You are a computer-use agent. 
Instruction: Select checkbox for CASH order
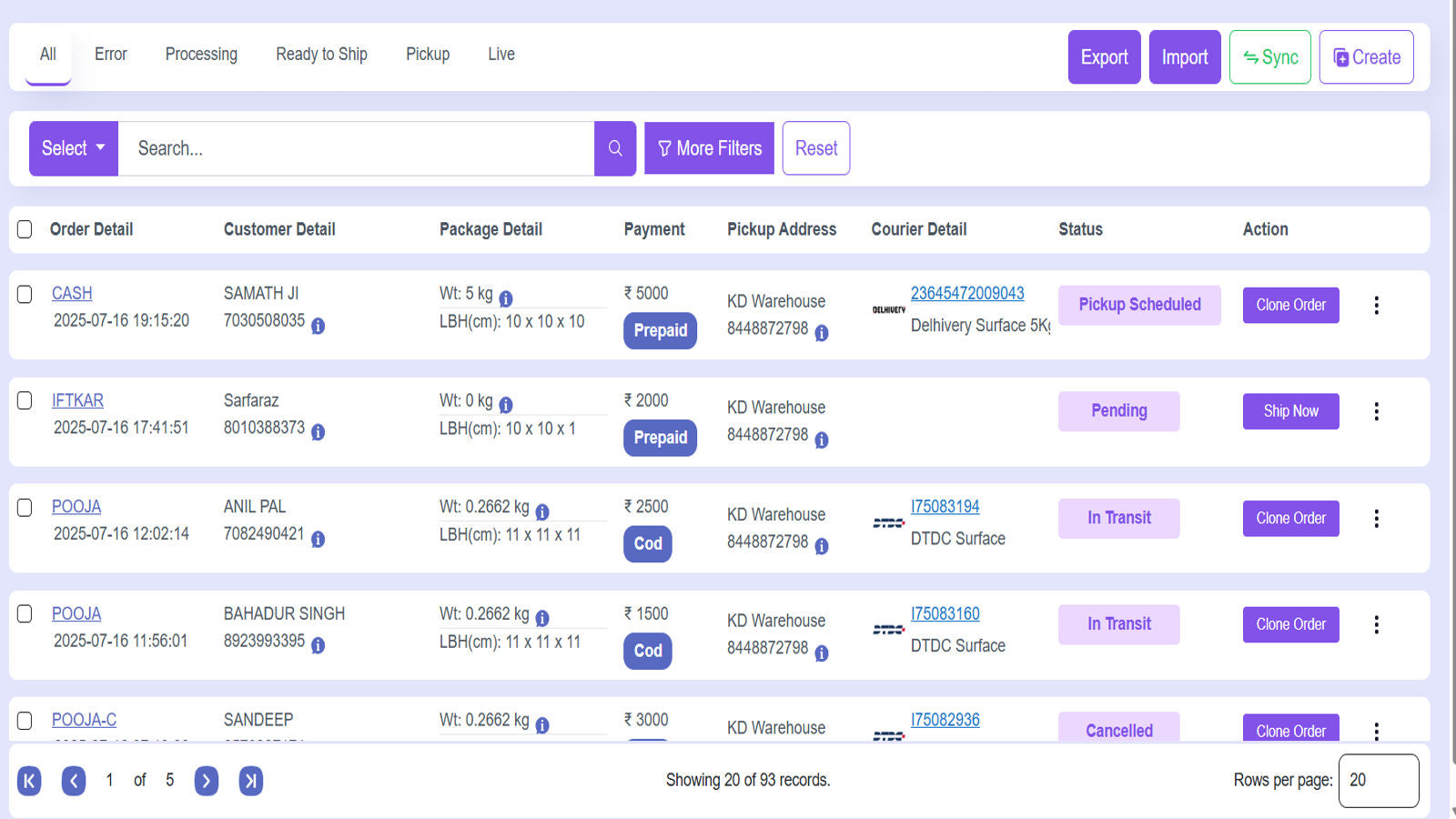point(25,294)
